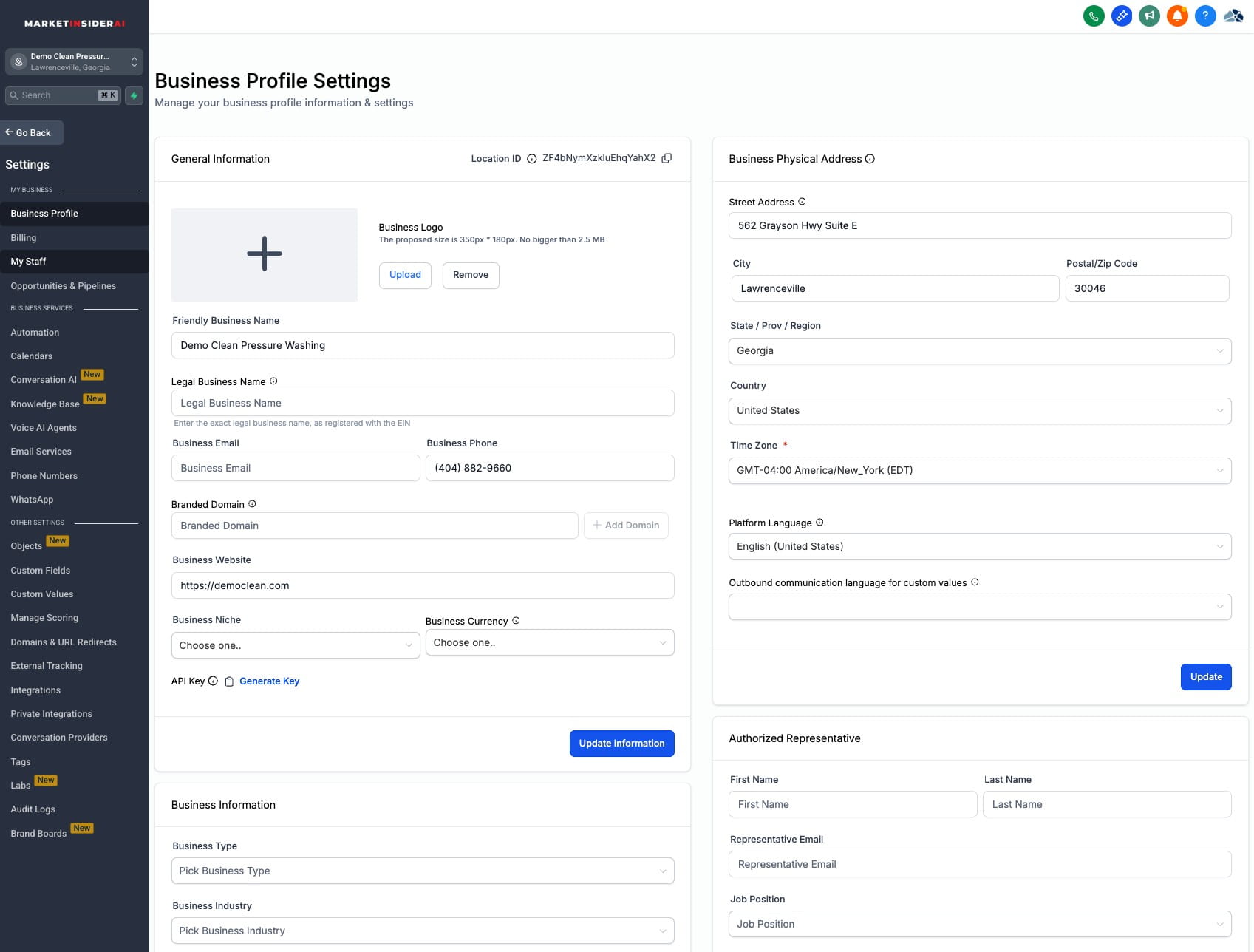Navigate to Phone Numbers settings
Image resolution: width=1254 pixels, height=952 pixels.
[44, 476]
